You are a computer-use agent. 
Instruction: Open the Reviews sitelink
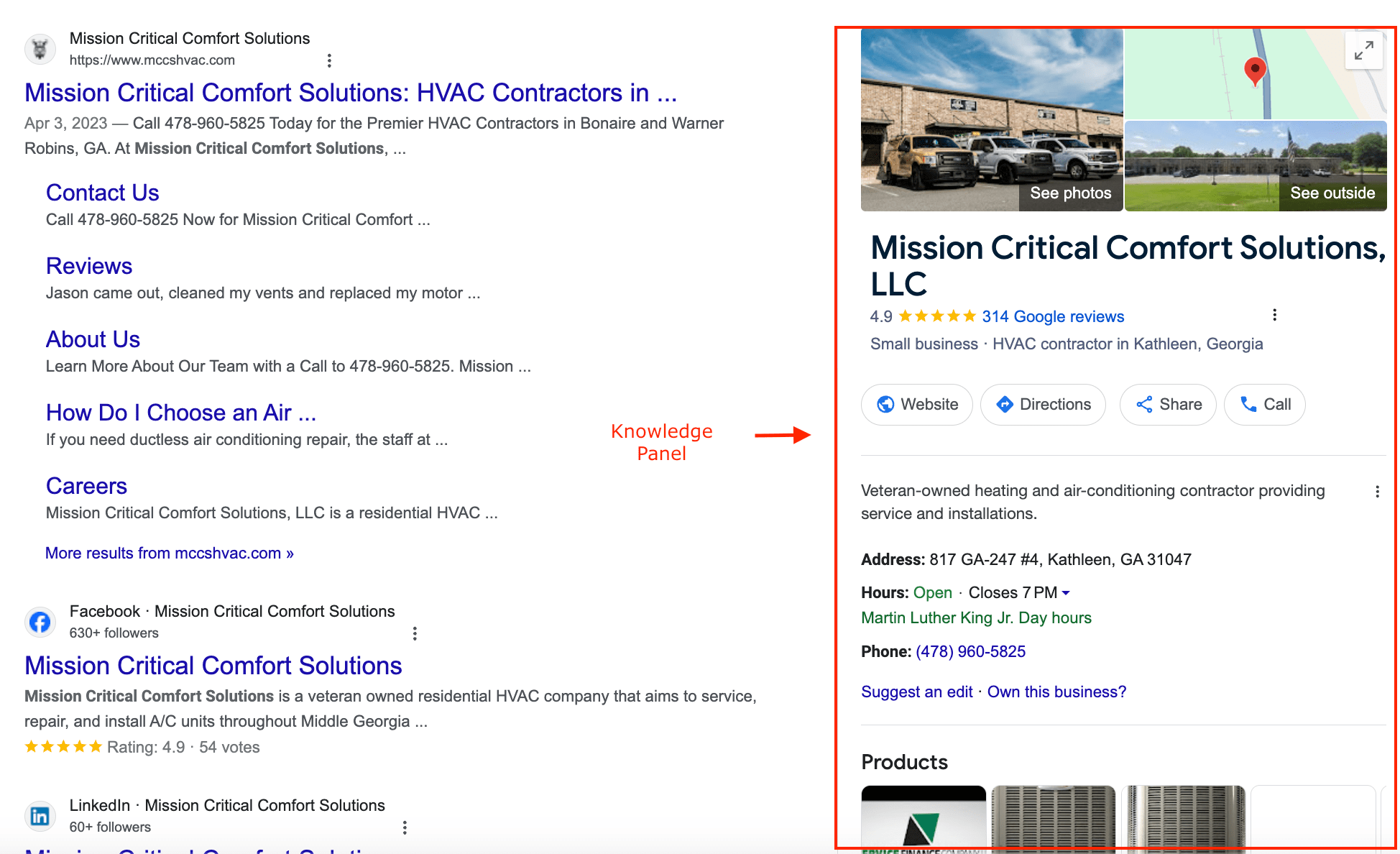pos(89,266)
